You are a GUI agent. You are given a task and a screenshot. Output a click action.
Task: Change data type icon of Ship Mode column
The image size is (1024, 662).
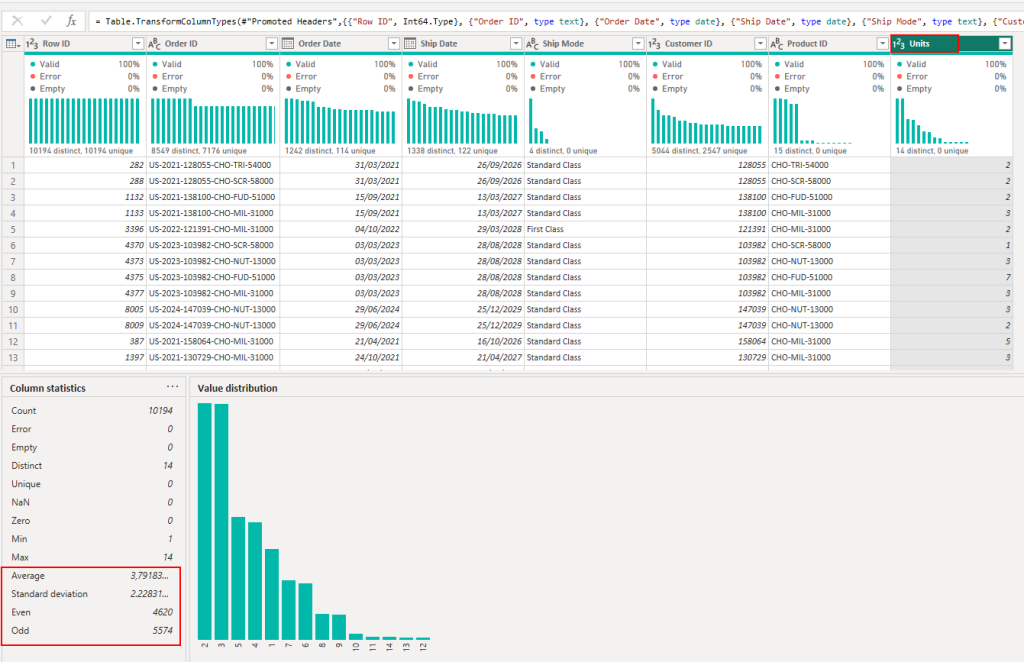pos(532,44)
